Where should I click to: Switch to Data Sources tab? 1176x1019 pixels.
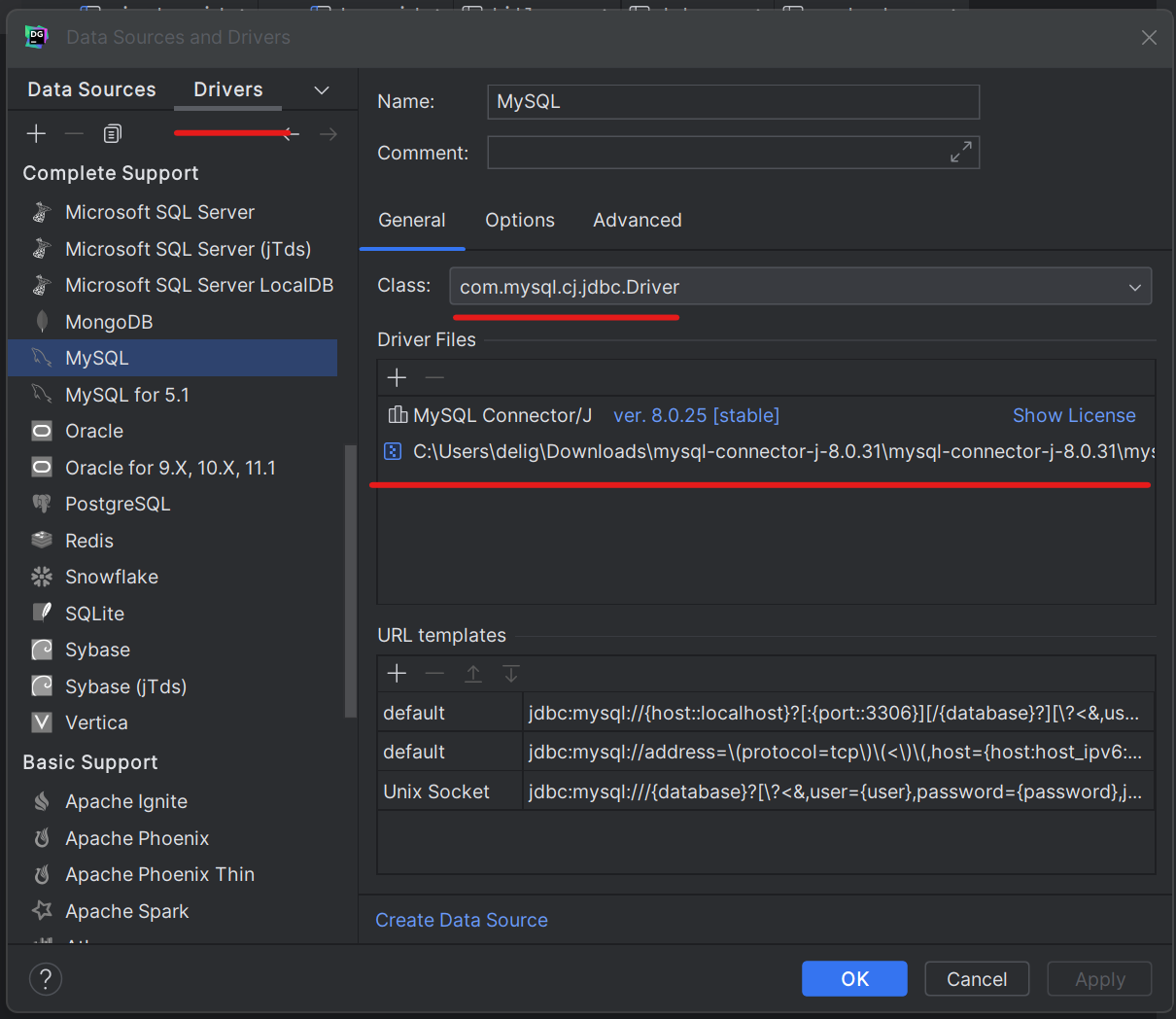(91, 89)
